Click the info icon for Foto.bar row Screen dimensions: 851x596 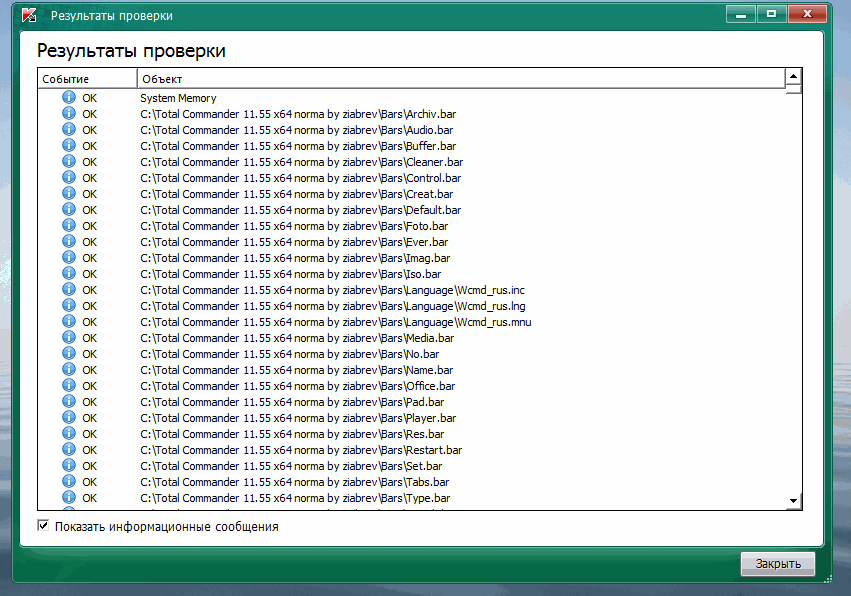point(69,225)
